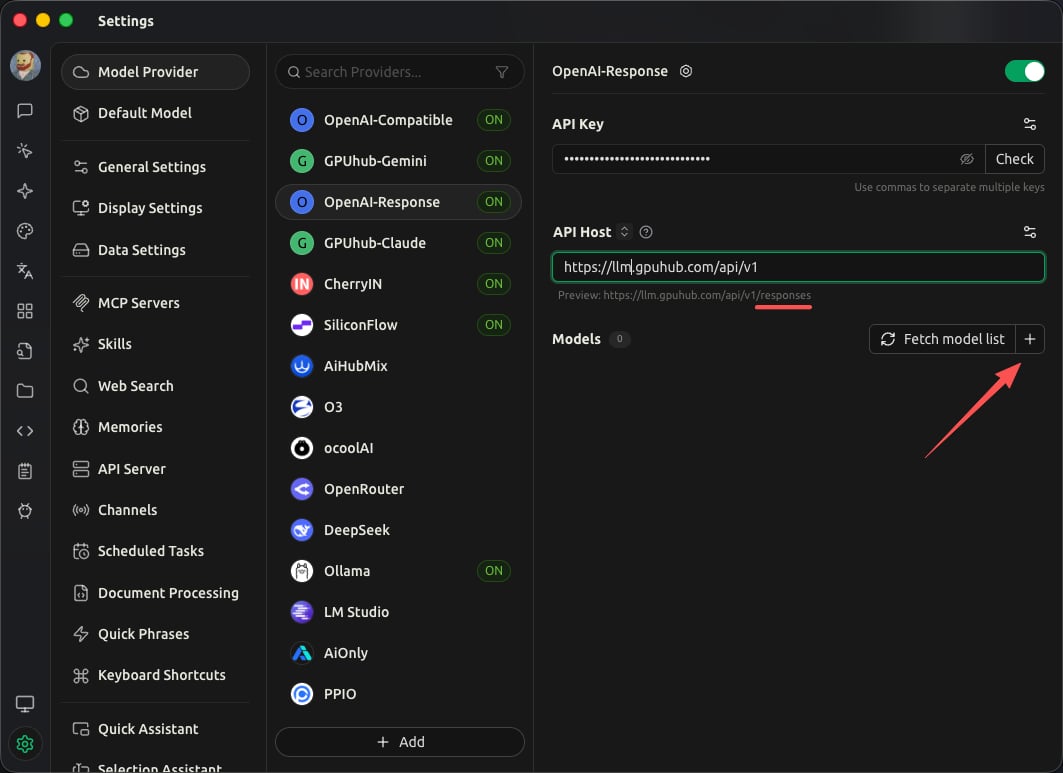This screenshot has width=1063, height=773.
Task: Open Memories settings
Action: (155, 427)
